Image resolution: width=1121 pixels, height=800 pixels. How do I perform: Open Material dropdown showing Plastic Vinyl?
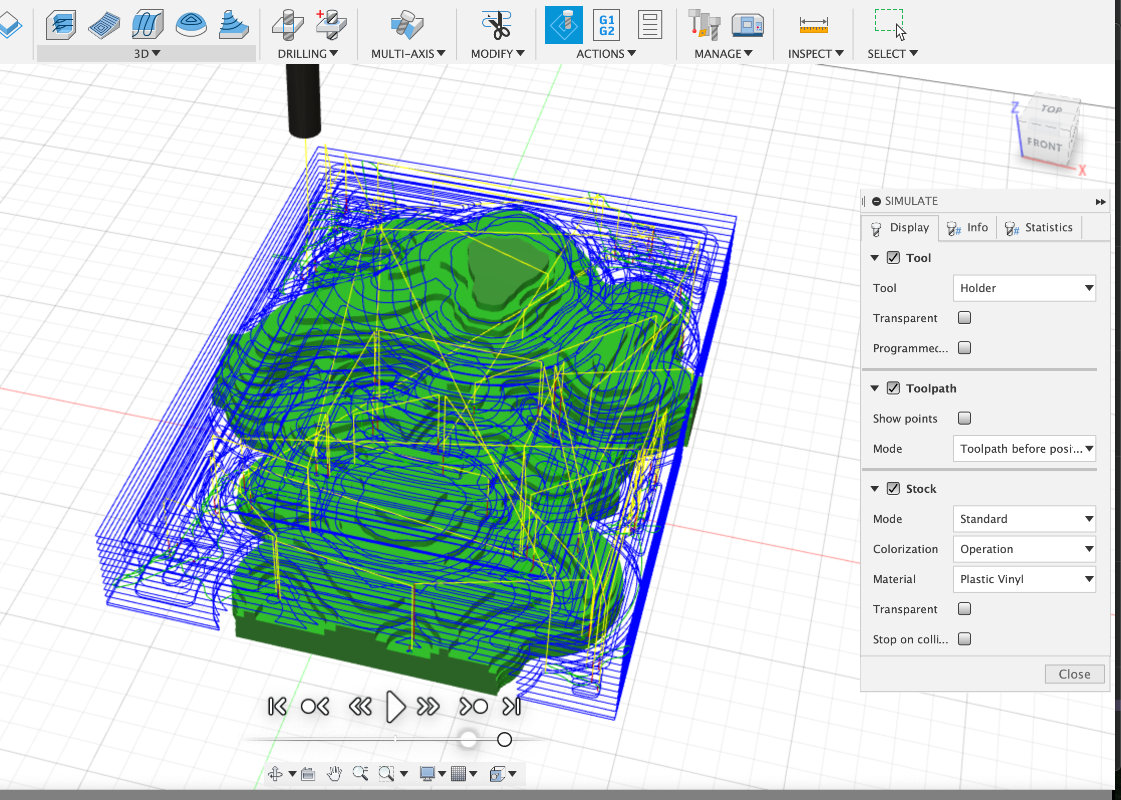[x=1024, y=579]
